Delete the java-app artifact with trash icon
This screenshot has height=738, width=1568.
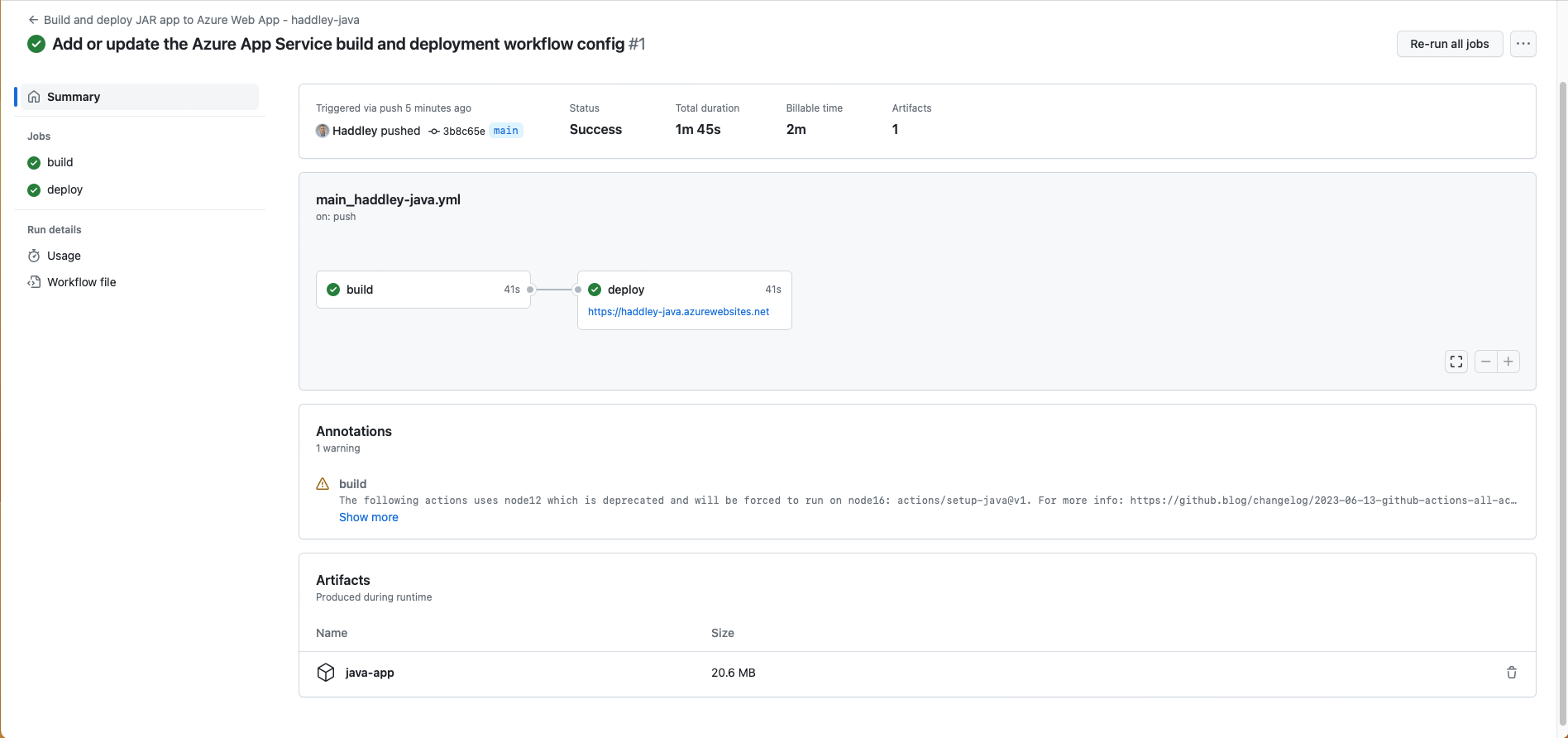(x=1511, y=673)
